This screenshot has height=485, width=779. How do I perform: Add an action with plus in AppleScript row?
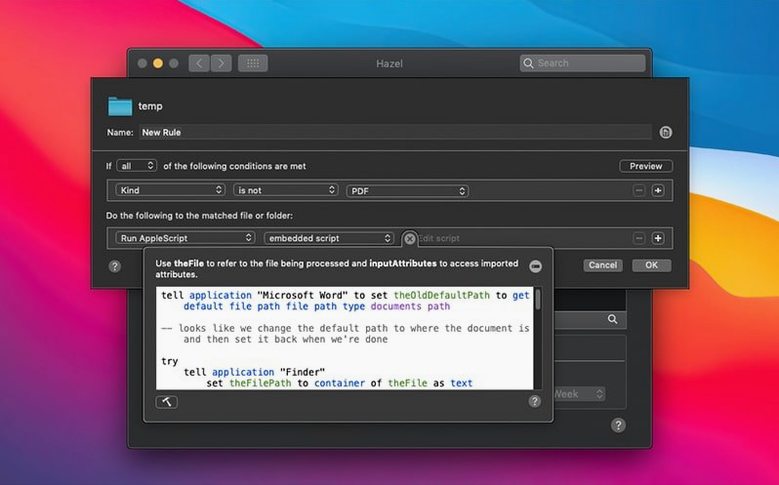point(658,239)
